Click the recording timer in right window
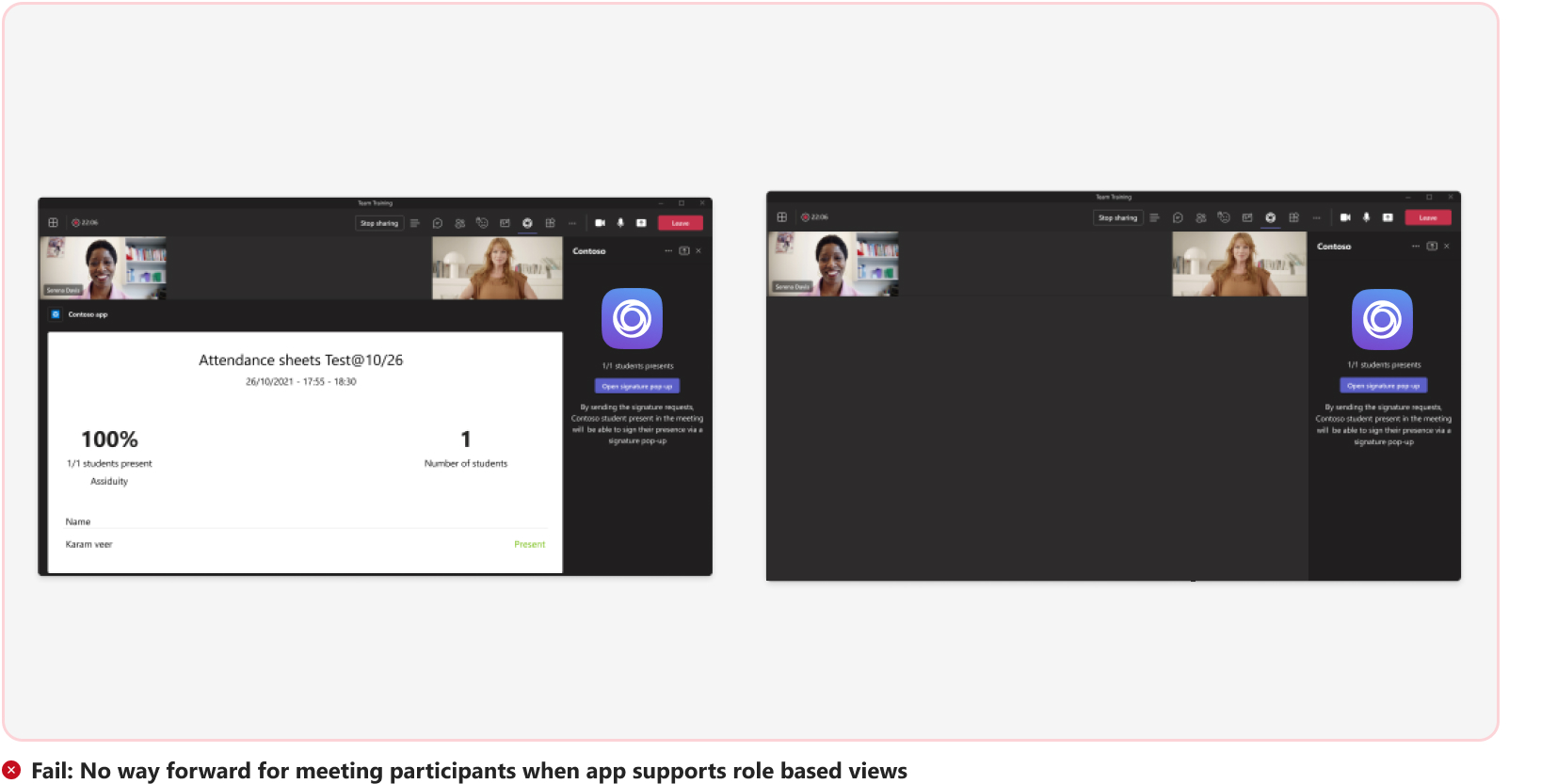Viewport: 1541px width, 784px height. (x=815, y=217)
